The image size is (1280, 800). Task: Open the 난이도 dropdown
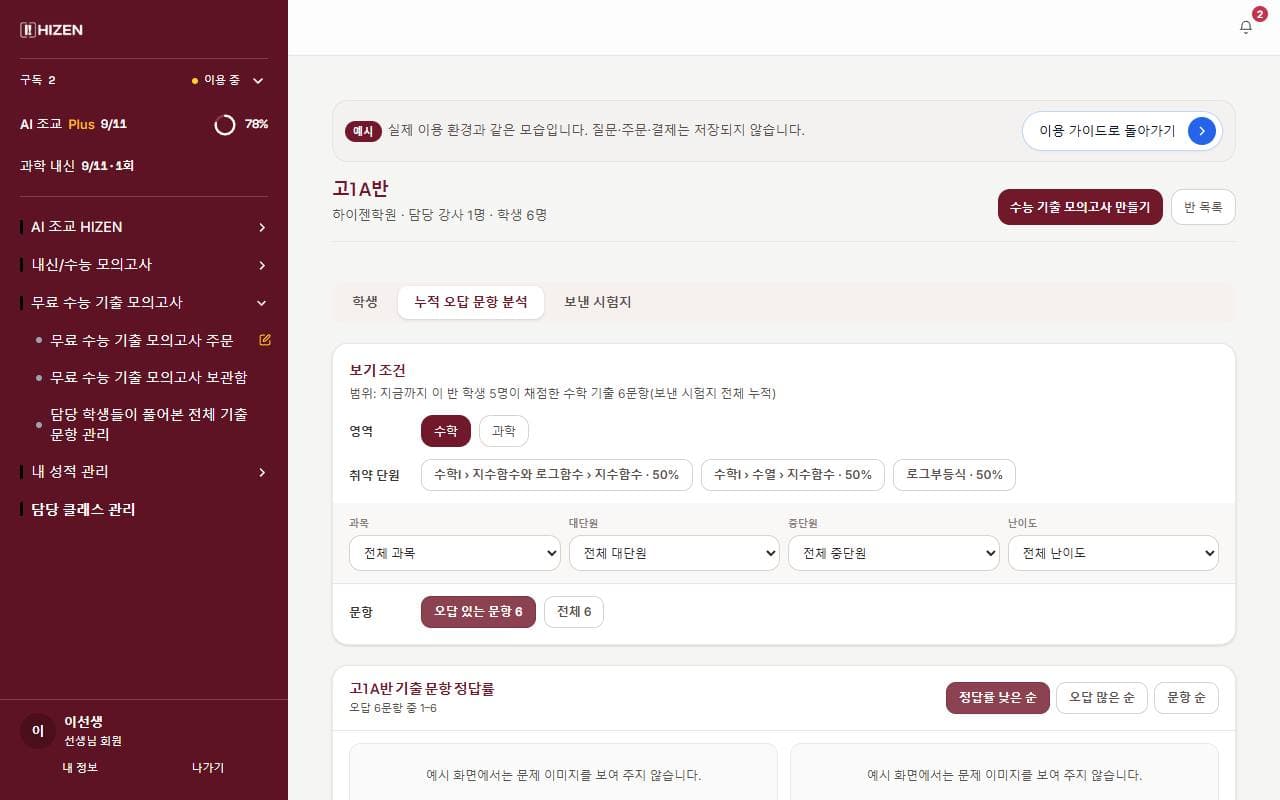(x=1113, y=553)
